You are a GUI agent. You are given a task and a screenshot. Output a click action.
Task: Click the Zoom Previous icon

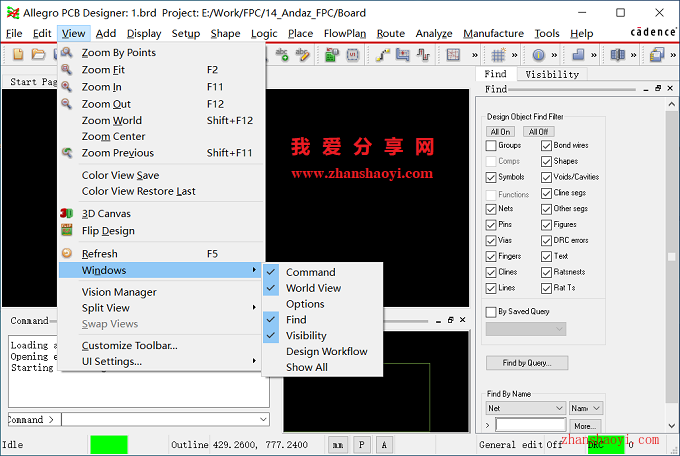(67, 152)
